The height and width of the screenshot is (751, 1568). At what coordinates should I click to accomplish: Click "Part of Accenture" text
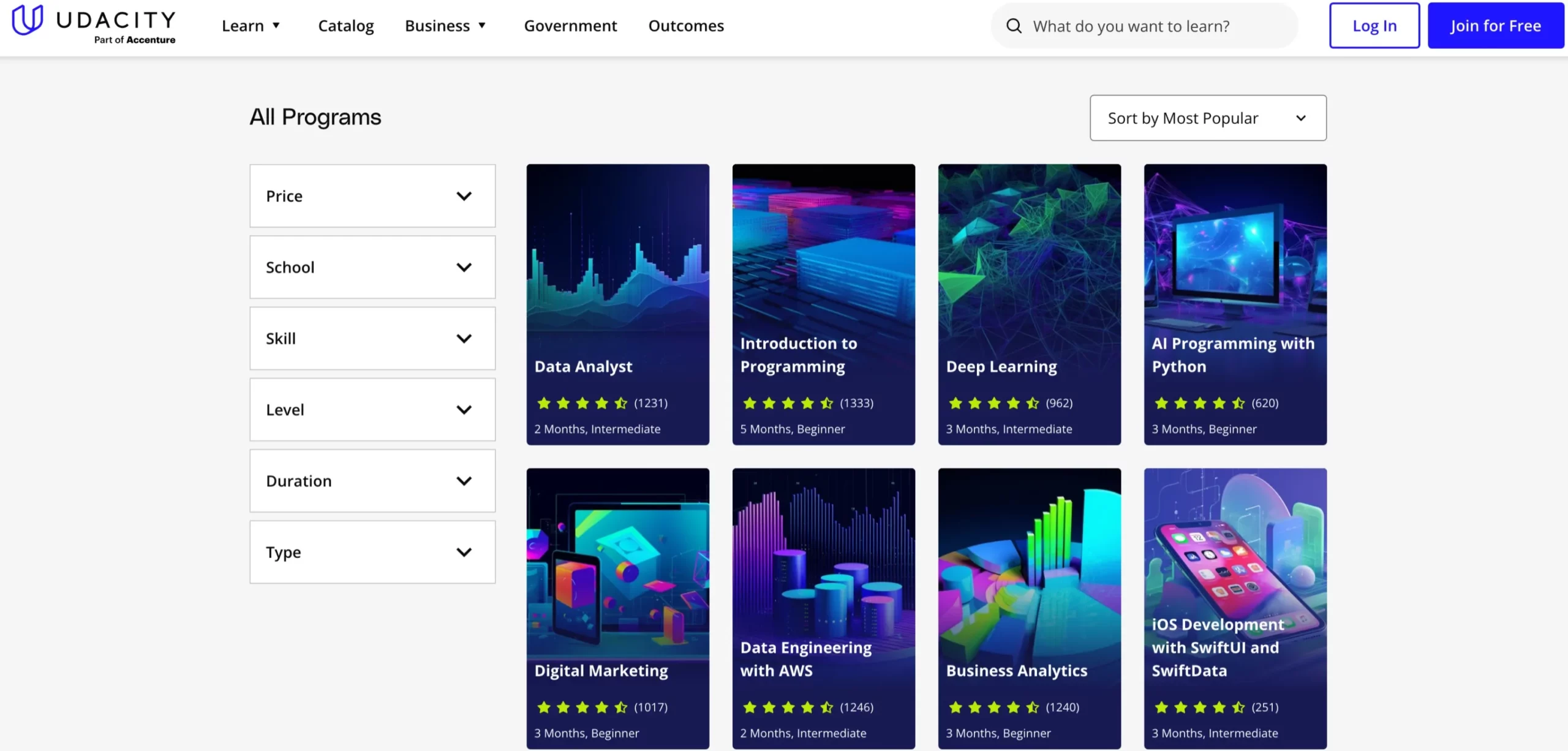tap(135, 40)
